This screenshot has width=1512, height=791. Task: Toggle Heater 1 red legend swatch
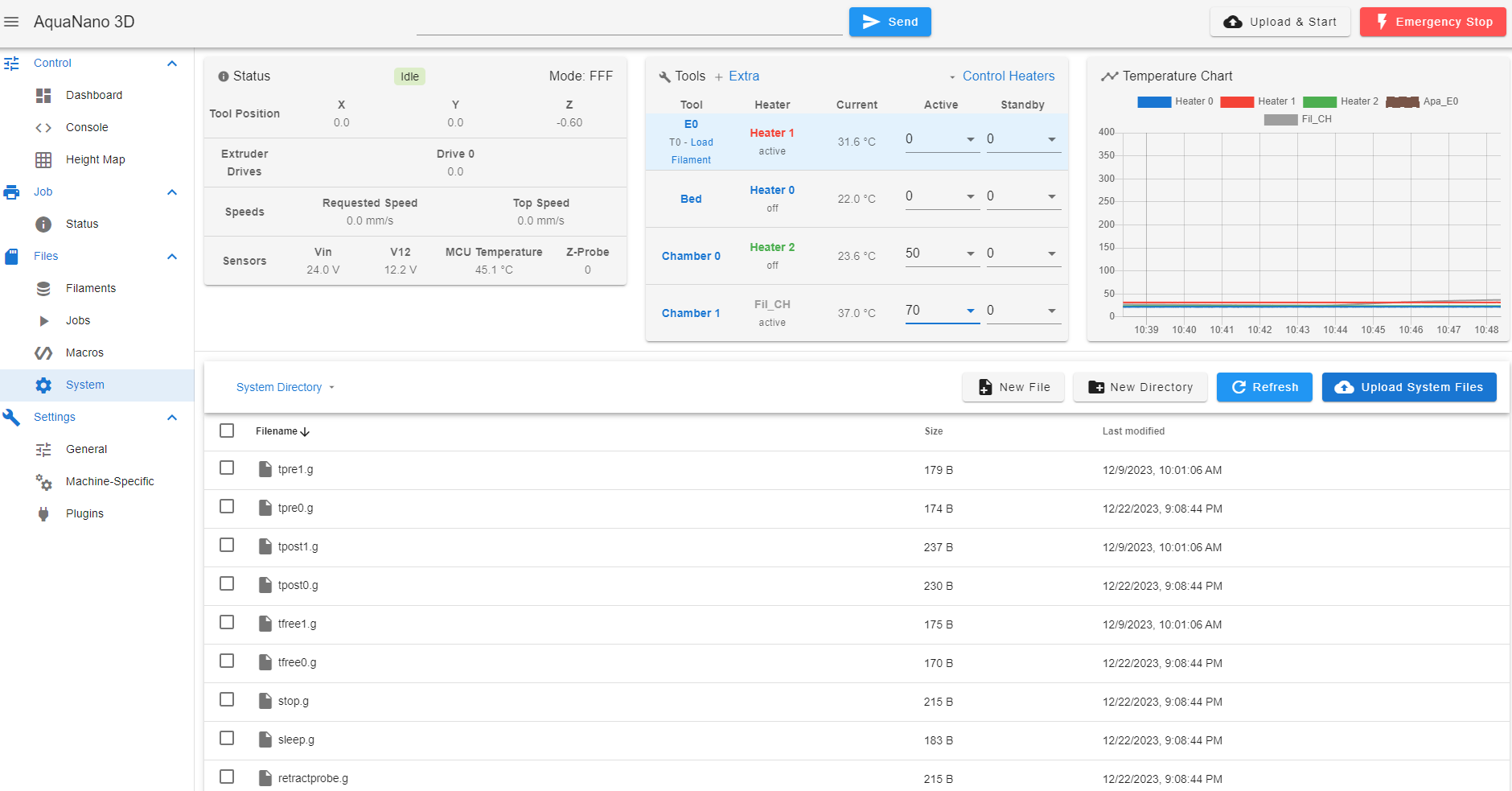(1237, 101)
